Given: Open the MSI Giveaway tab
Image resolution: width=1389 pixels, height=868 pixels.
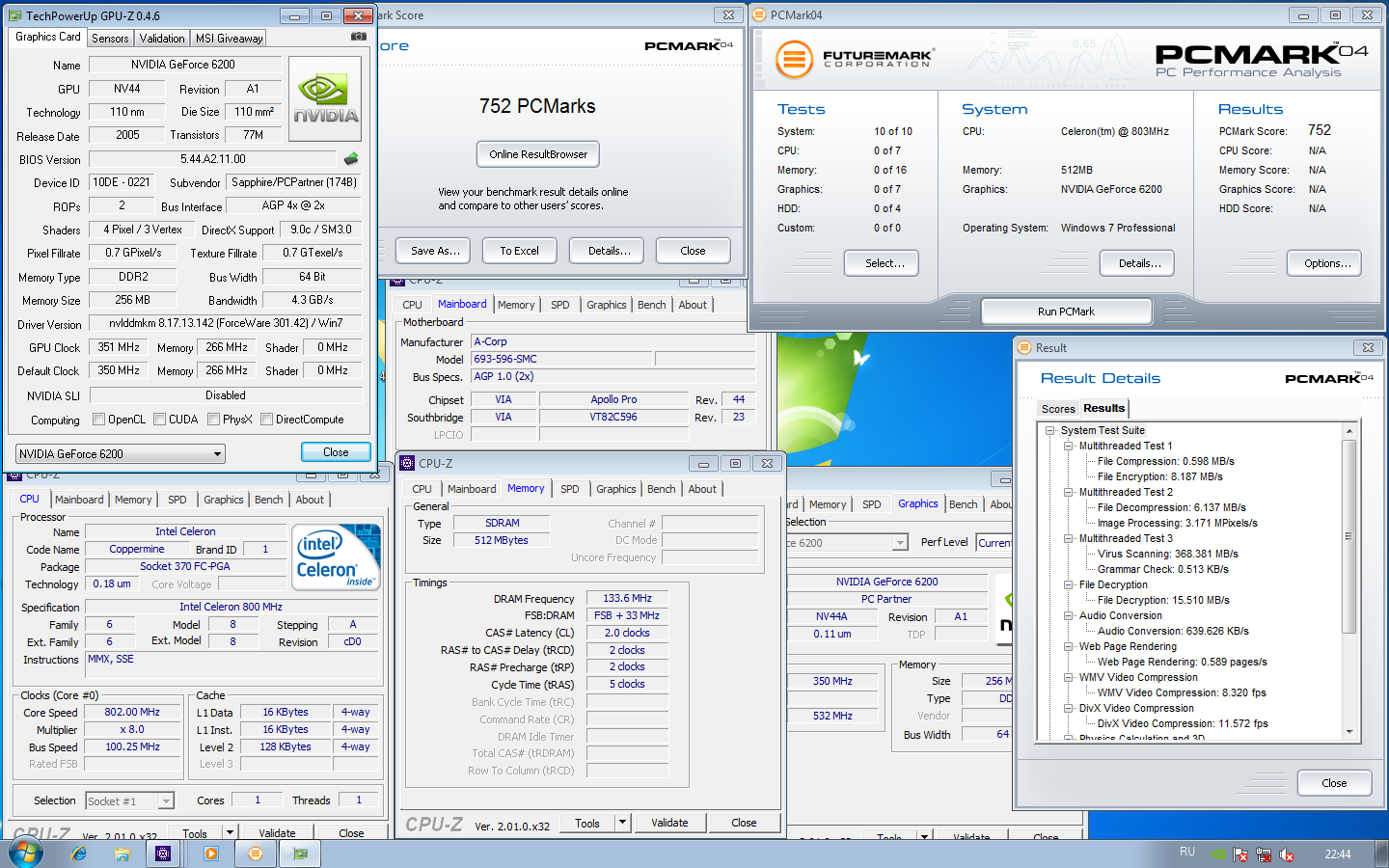Looking at the screenshot, I should pos(229,39).
